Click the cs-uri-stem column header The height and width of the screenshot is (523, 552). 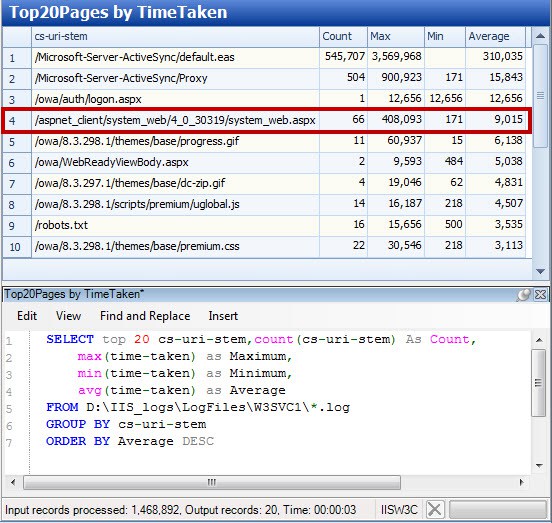click(175, 36)
